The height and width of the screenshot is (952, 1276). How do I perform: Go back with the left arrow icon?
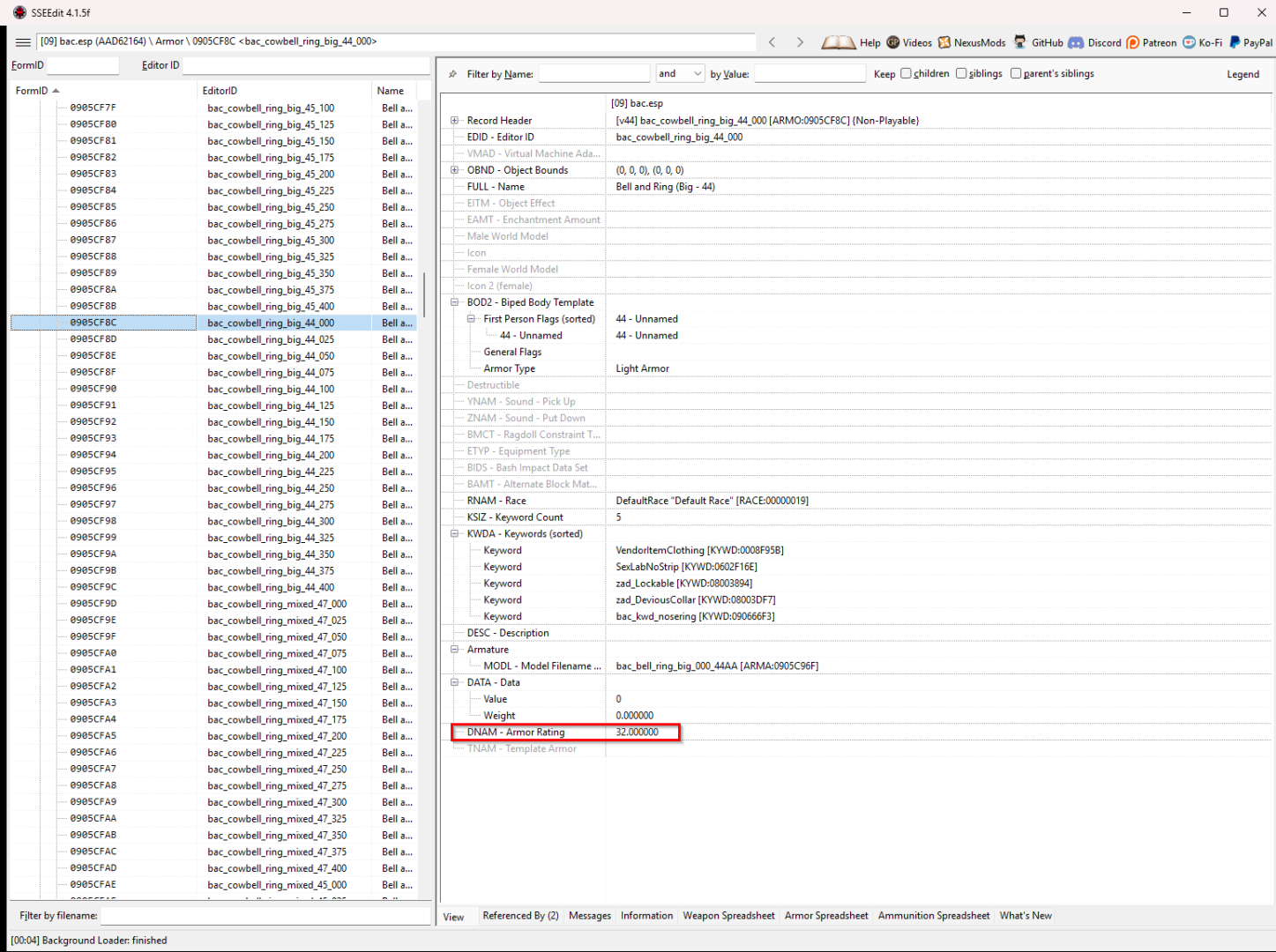coord(772,41)
